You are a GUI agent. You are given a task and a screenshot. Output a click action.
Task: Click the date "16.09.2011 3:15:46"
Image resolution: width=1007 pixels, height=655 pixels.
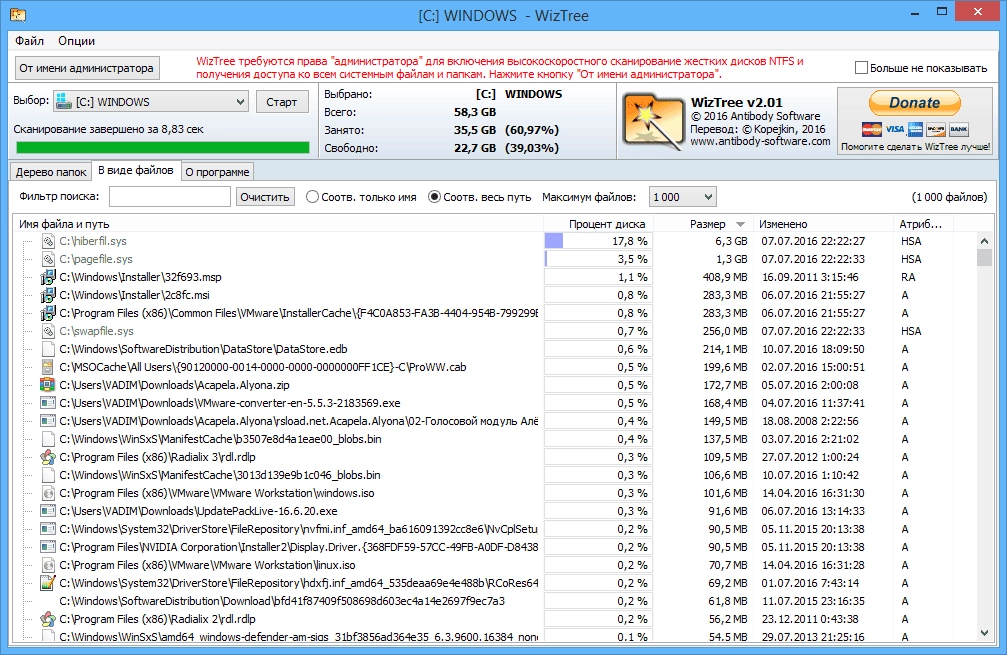click(810, 277)
